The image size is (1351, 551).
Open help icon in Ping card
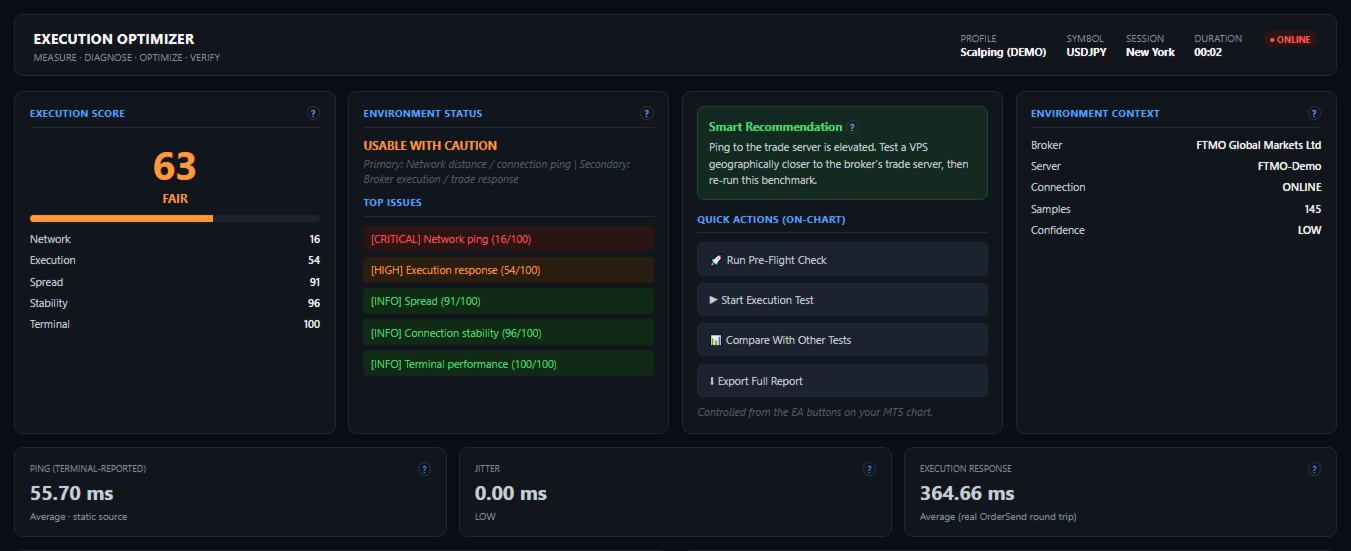424,469
